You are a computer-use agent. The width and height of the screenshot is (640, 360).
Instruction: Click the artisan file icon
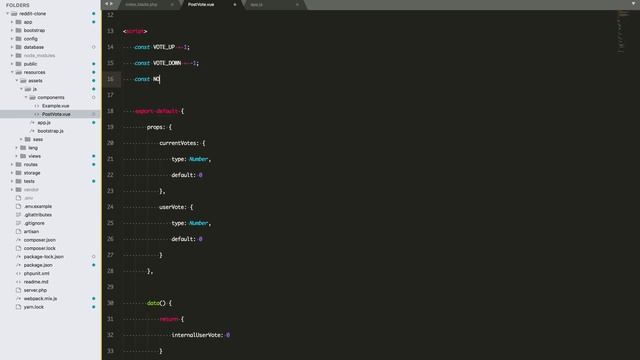[18, 231]
